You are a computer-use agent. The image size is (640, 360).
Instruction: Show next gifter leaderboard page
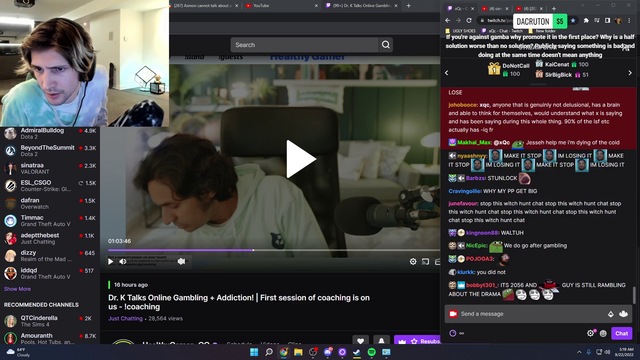point(630,73)
